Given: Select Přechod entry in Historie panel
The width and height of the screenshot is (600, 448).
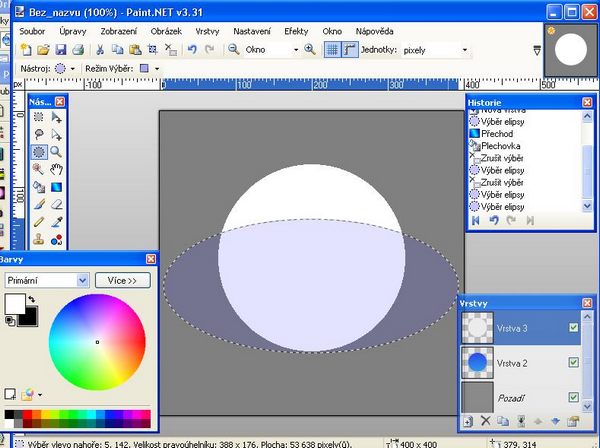Looking at the screenshot, I should pos(497,132).
